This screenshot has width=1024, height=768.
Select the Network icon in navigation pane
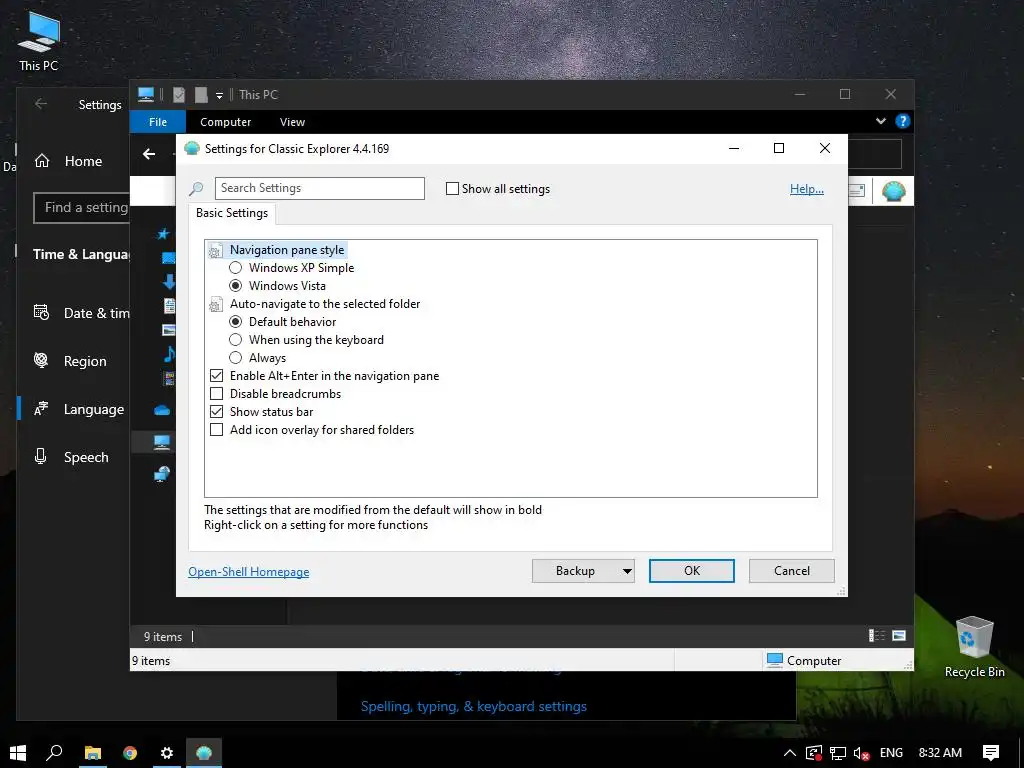[x=162, y=474]
